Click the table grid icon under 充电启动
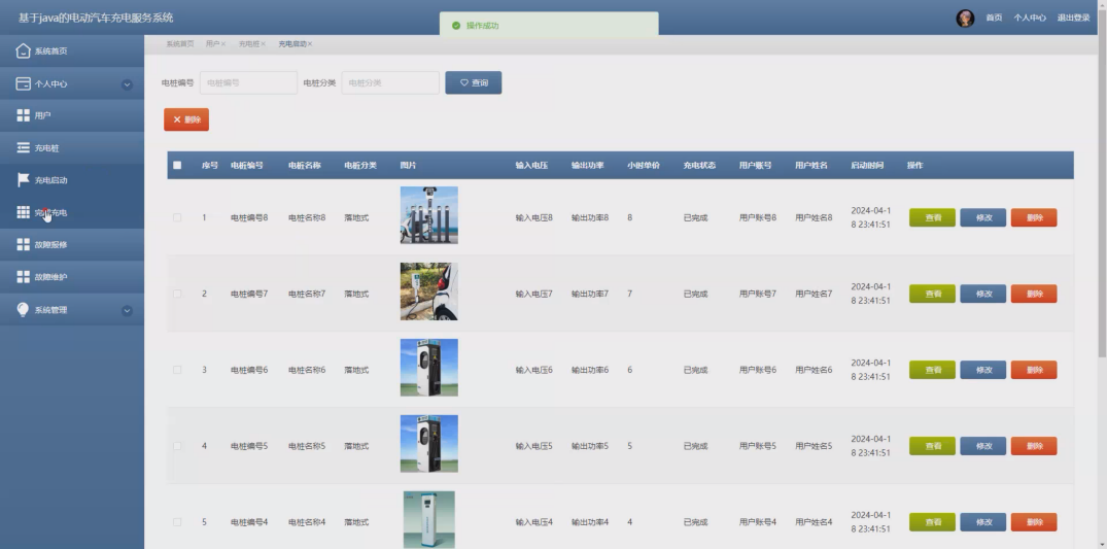 pyautogui.click(x=23, y=212)
